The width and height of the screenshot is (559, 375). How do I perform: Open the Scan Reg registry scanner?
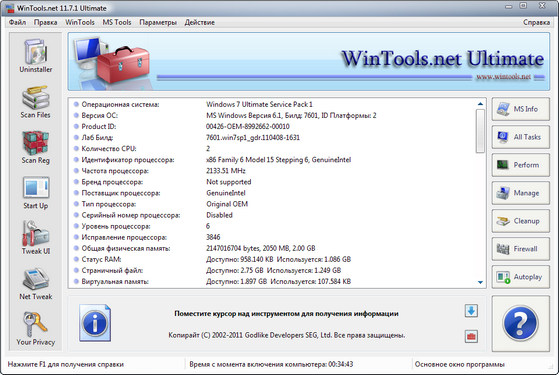click(x=36, y=147)
